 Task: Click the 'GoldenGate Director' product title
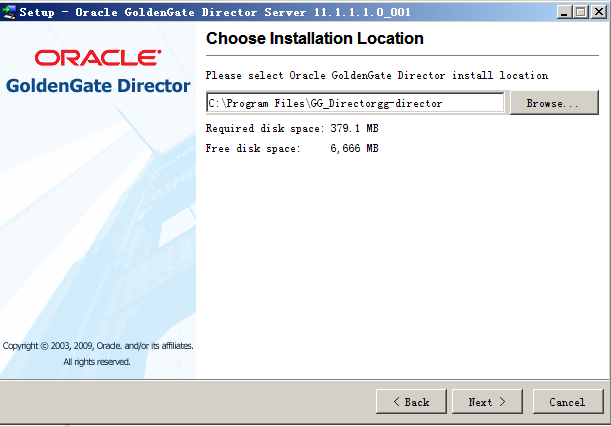(x=98, y=86)
